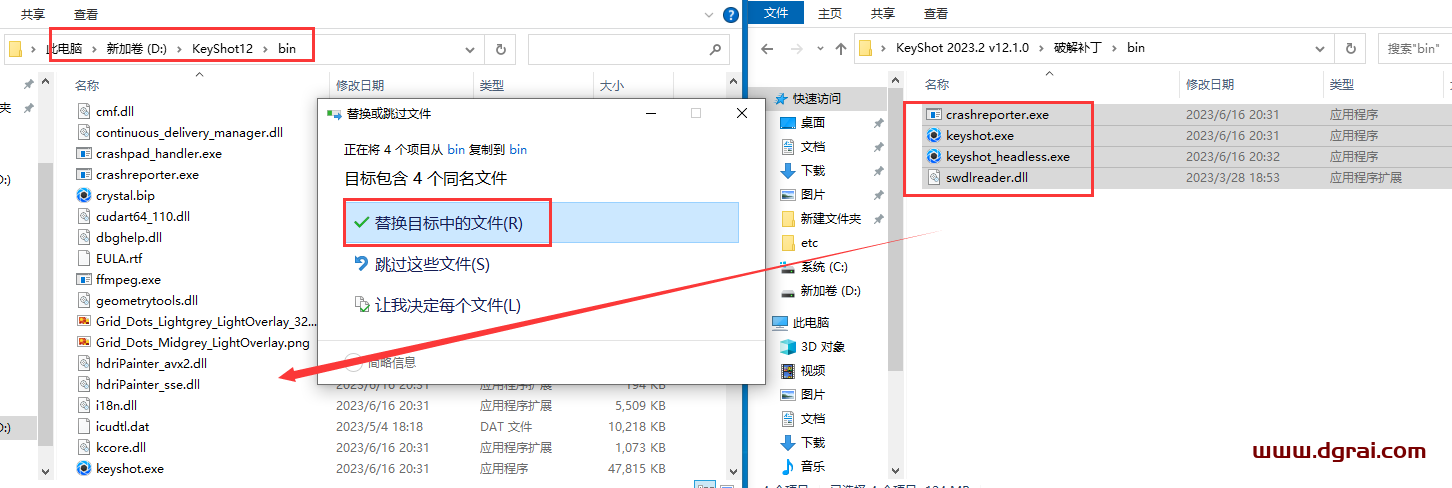This screenshot has width=1452, height=488.
Task: Select continuous_delivery_manager.dll file
Action: coord(189,132)
